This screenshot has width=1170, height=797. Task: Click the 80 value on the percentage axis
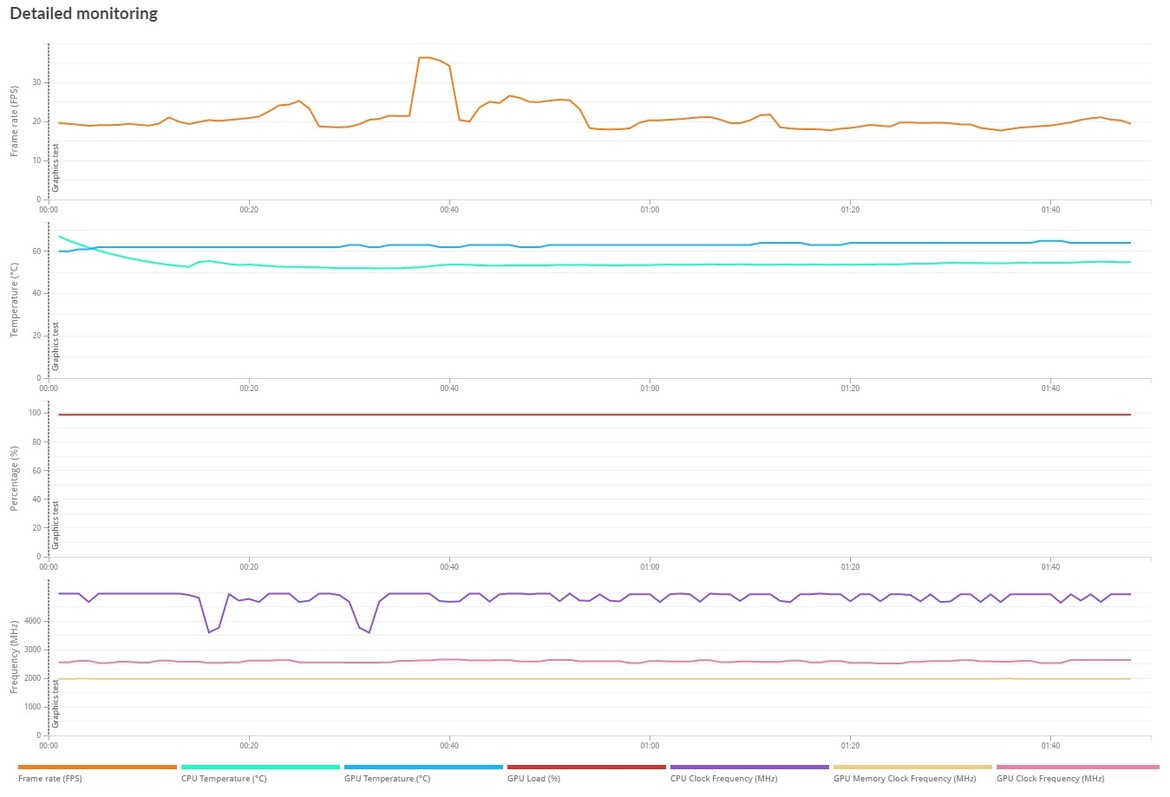point(36,442)
